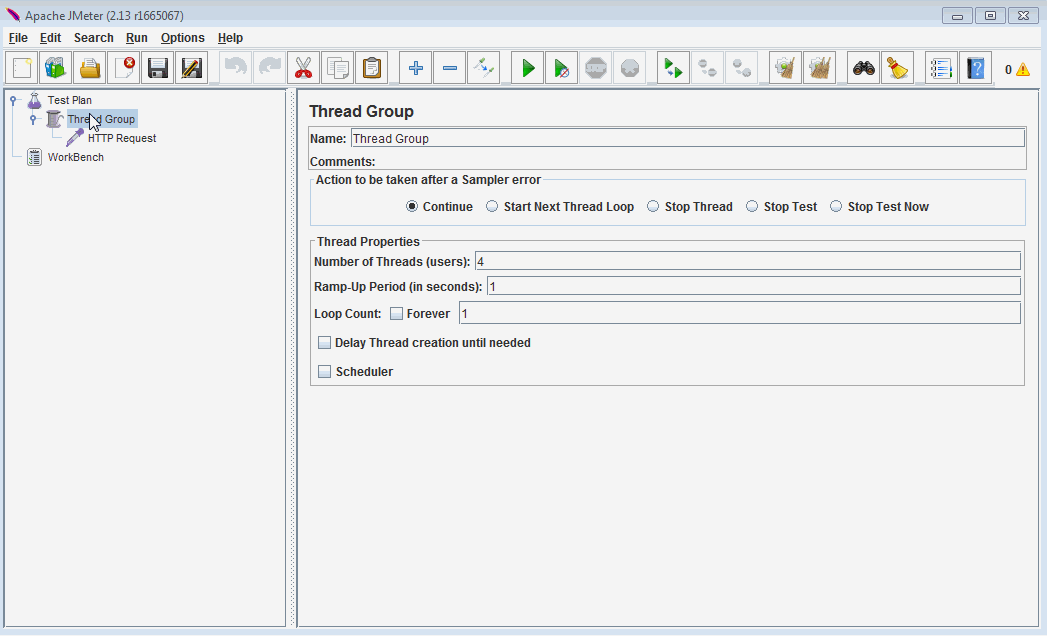Expand all nodes with plus icon
Screen dimensions: 1047x636
(x=416, y=68)
